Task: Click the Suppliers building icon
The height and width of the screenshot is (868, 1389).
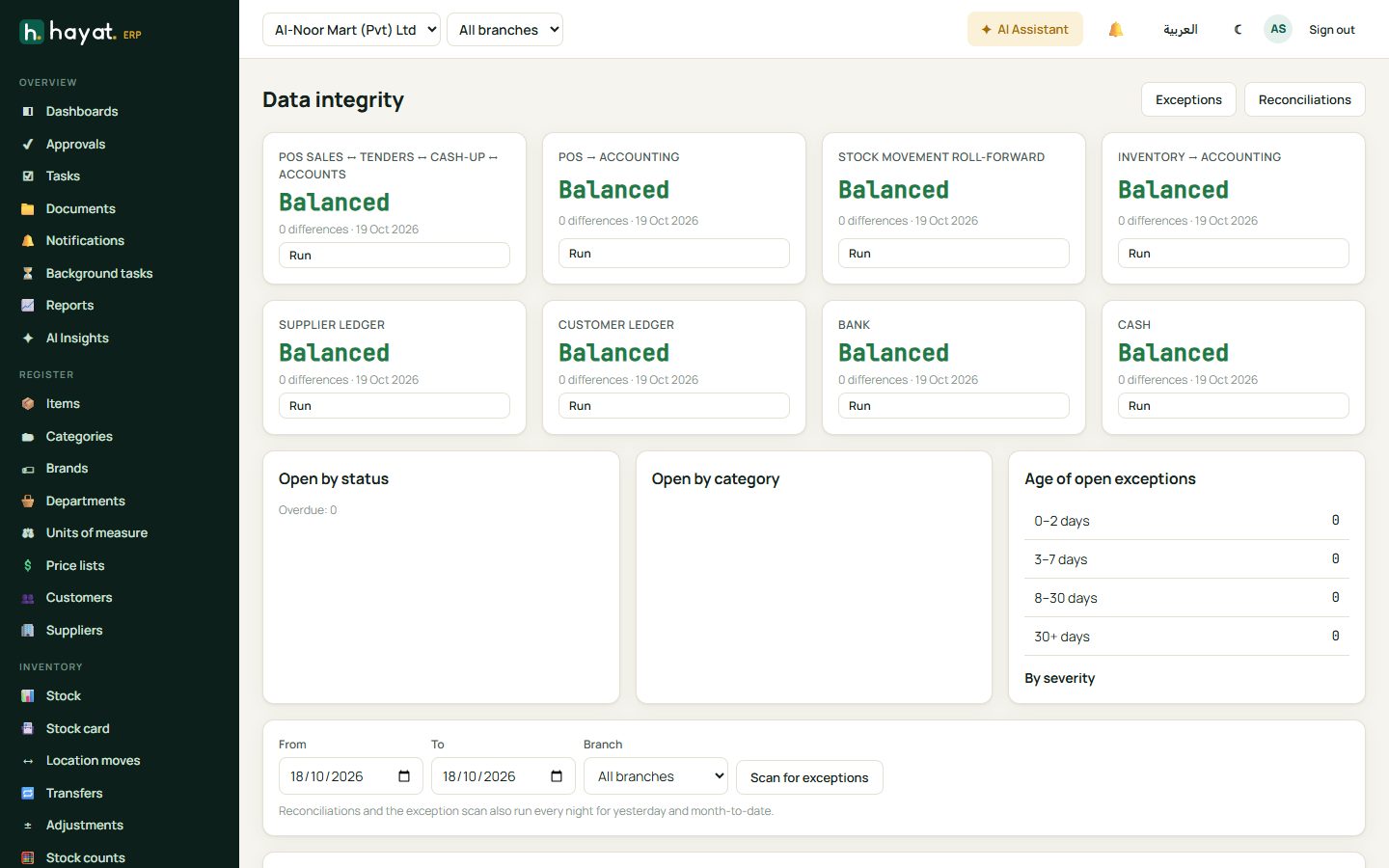Action: tap(28, 631)
